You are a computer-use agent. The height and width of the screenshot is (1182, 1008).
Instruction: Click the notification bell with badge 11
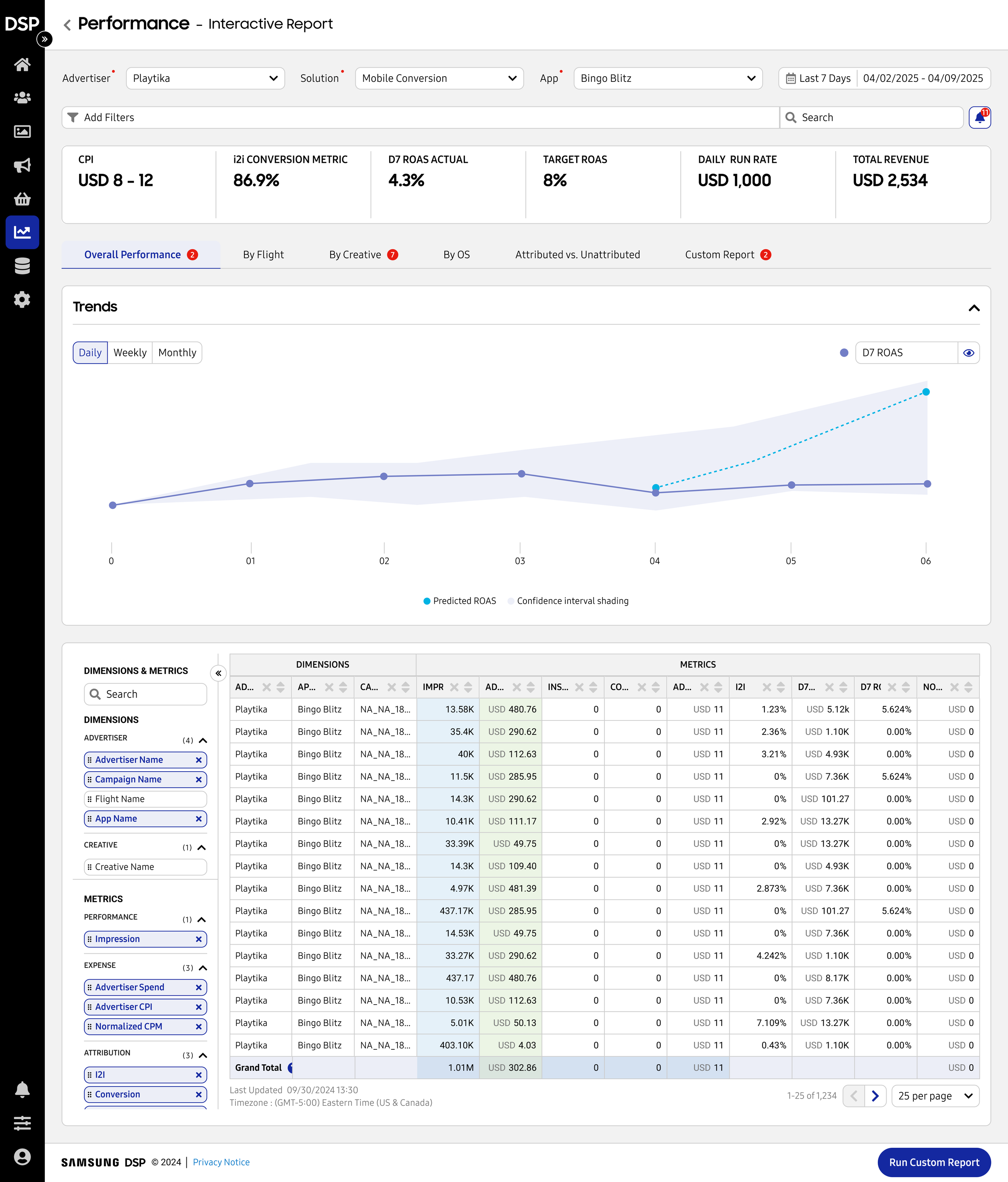click(979, 118)
